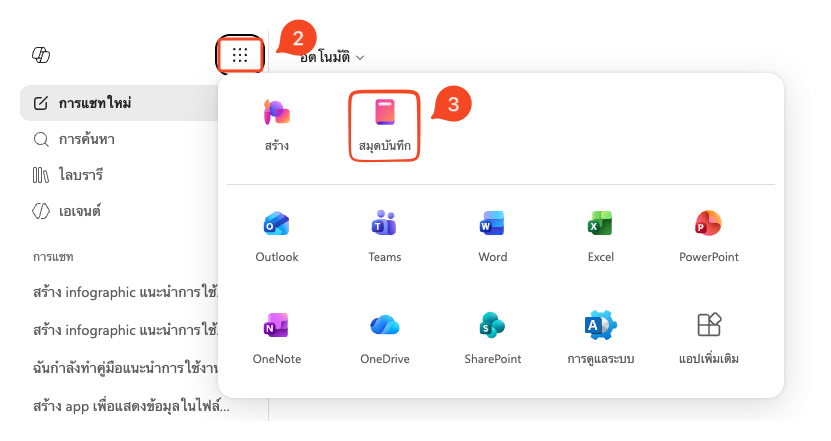831x441 pixels.
Task: Select the การแชท section heading
Action: [53, 257]
